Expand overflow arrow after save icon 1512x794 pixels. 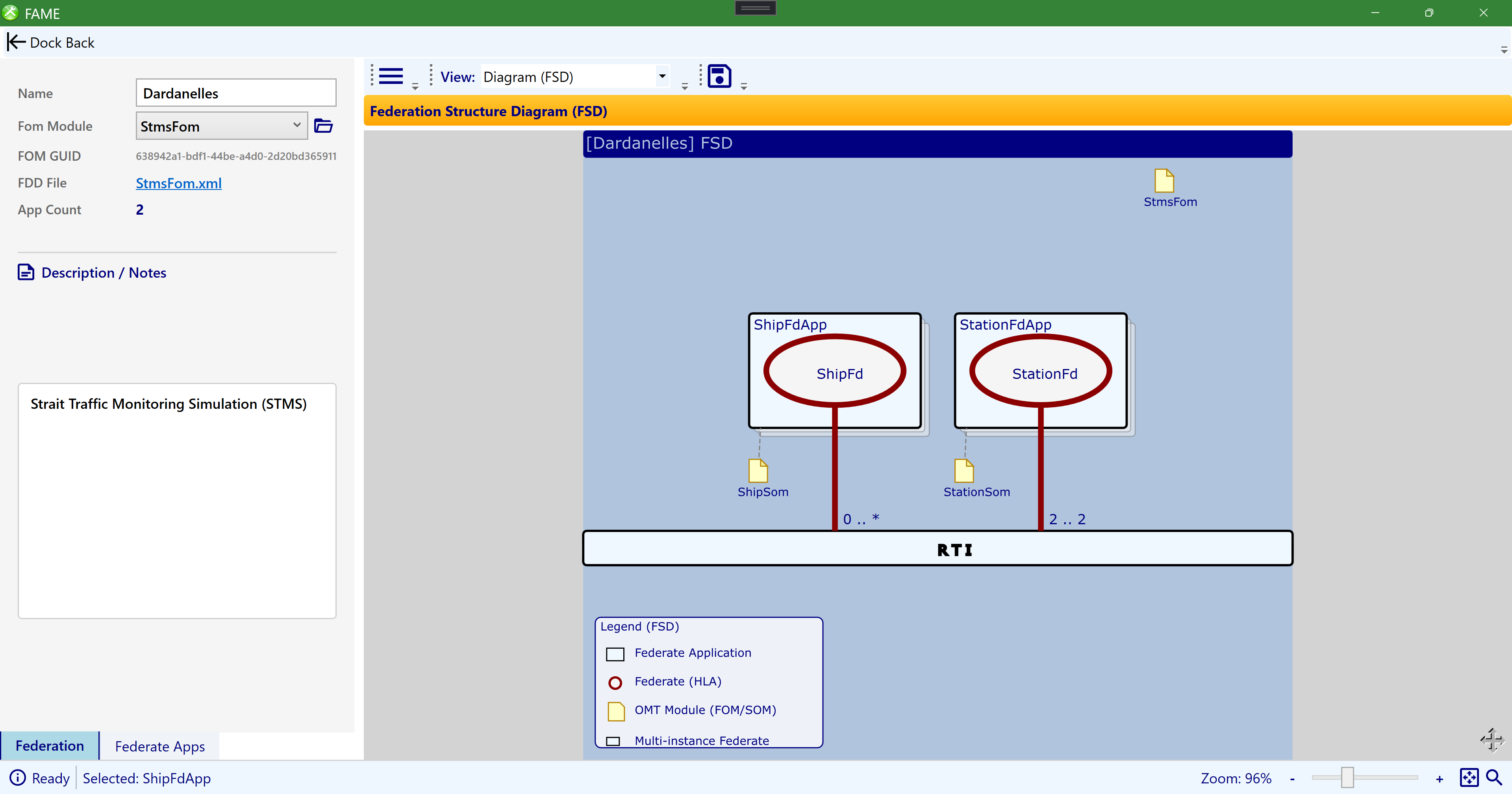click(744, 86)
